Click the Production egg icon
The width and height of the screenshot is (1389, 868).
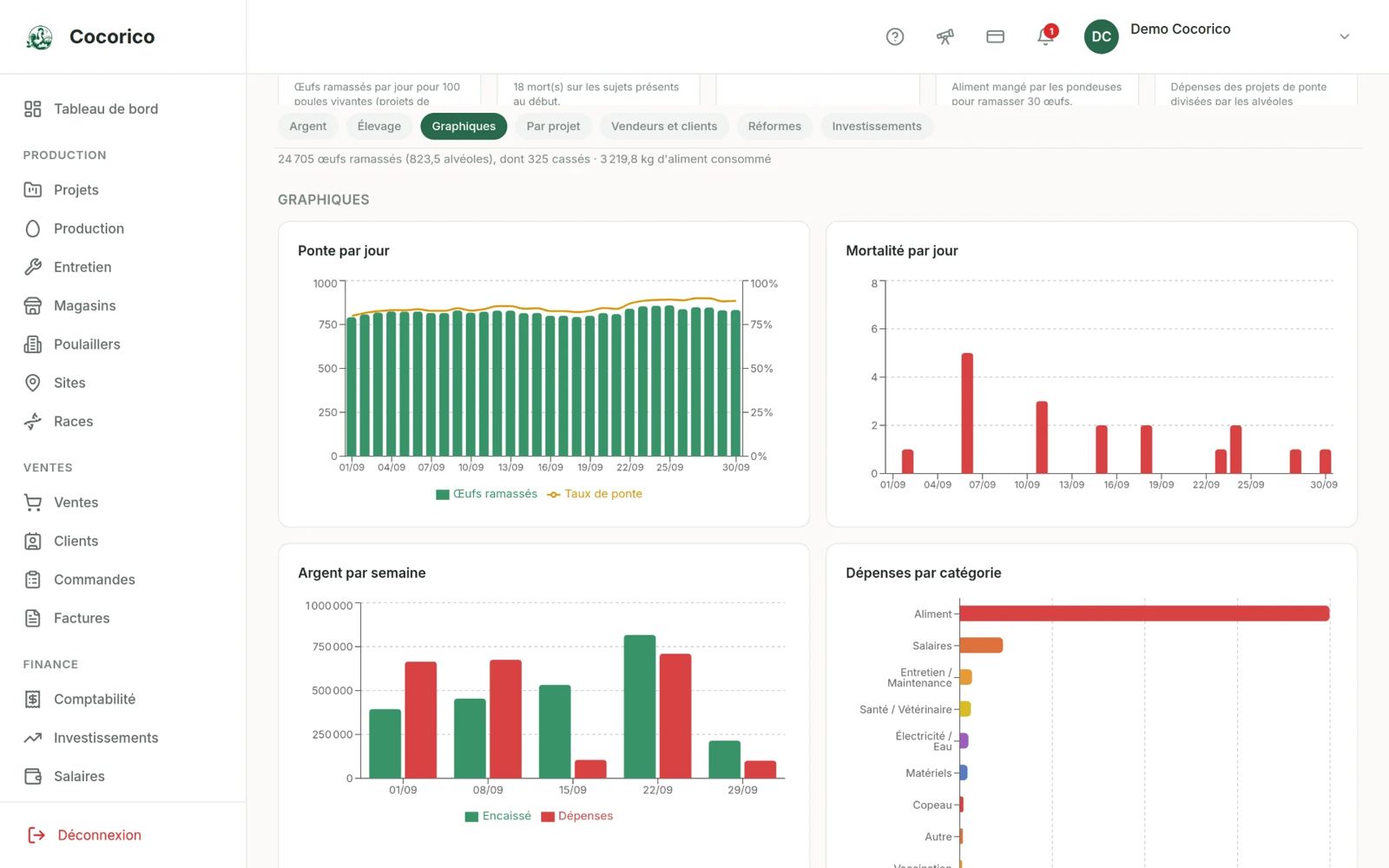33,228
